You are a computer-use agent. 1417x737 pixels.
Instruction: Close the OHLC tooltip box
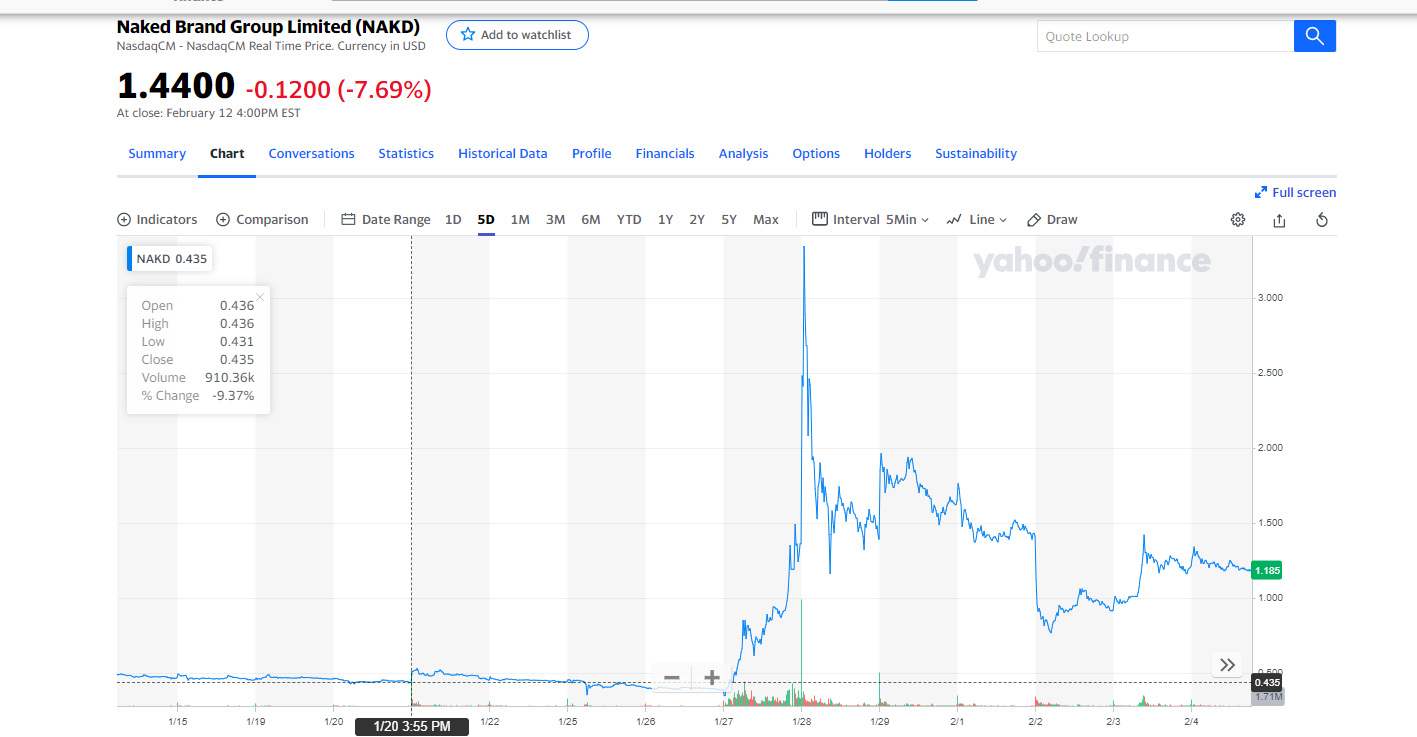tap(260, 297)
